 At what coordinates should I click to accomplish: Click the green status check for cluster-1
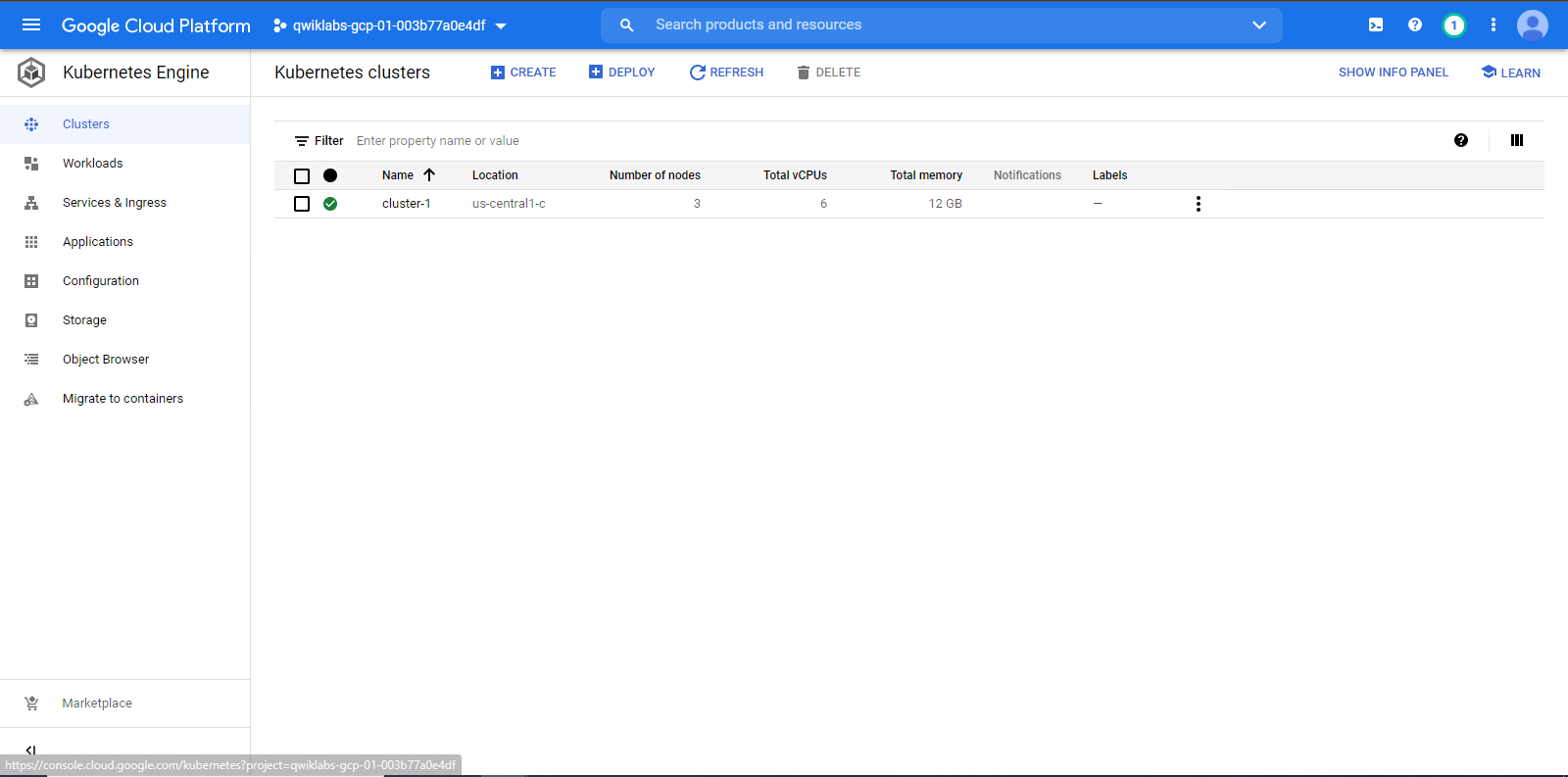330,204
